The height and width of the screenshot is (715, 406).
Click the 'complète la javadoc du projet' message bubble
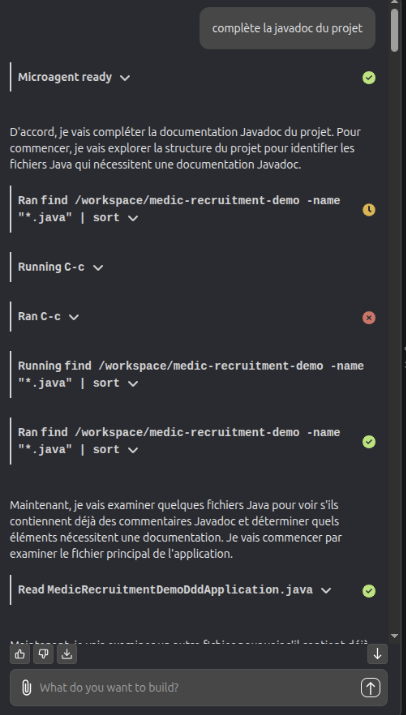(287, 28)
